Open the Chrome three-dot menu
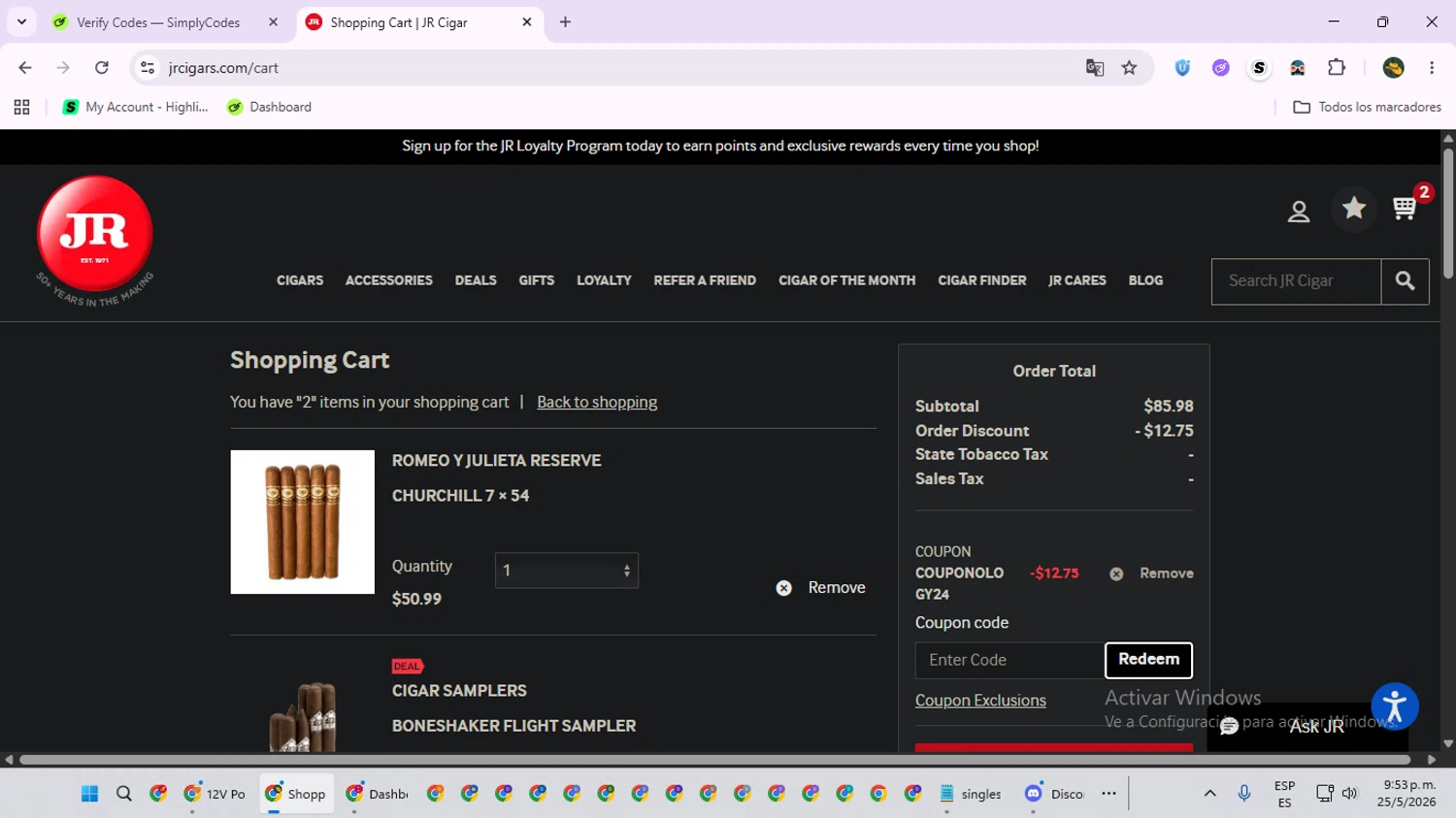 click(1432, 68)
